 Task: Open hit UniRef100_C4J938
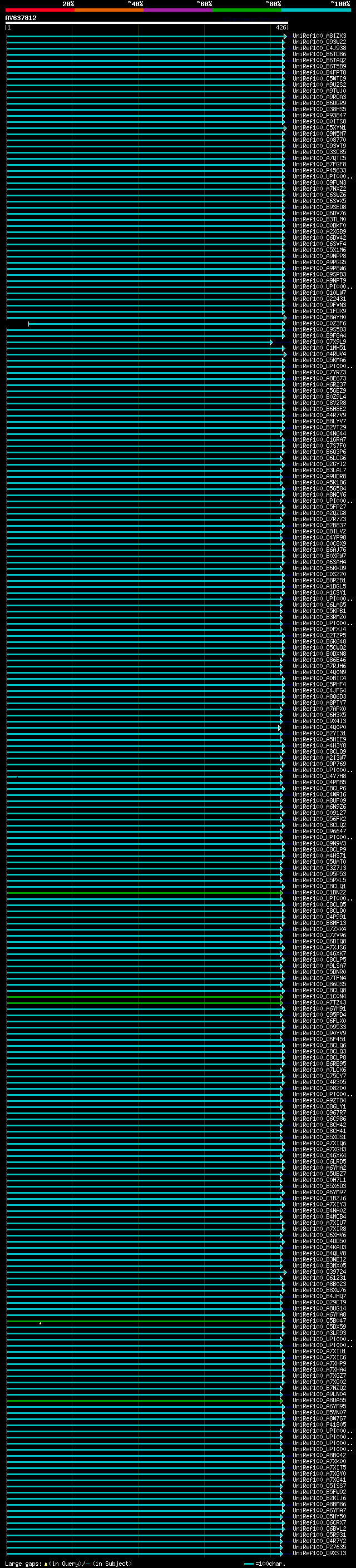click(319, 48)
